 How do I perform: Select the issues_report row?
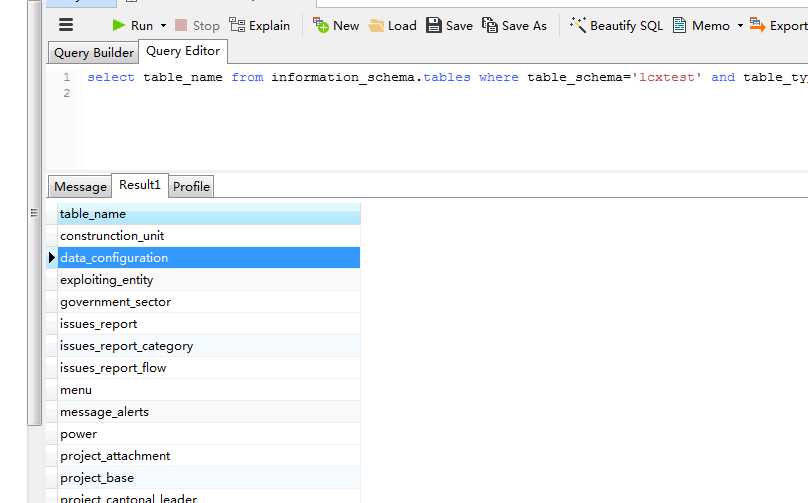pos(209,324)
